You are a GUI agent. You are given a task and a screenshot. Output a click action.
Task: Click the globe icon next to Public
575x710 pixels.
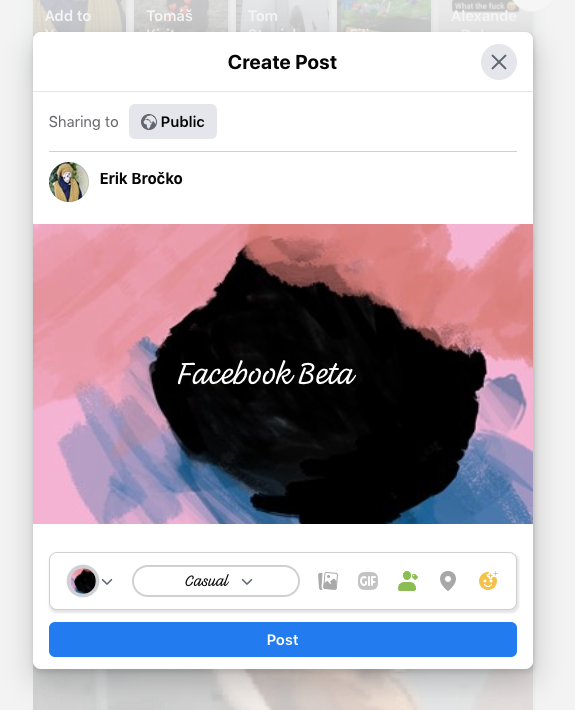pyautogui.click(x=149, y=122)
